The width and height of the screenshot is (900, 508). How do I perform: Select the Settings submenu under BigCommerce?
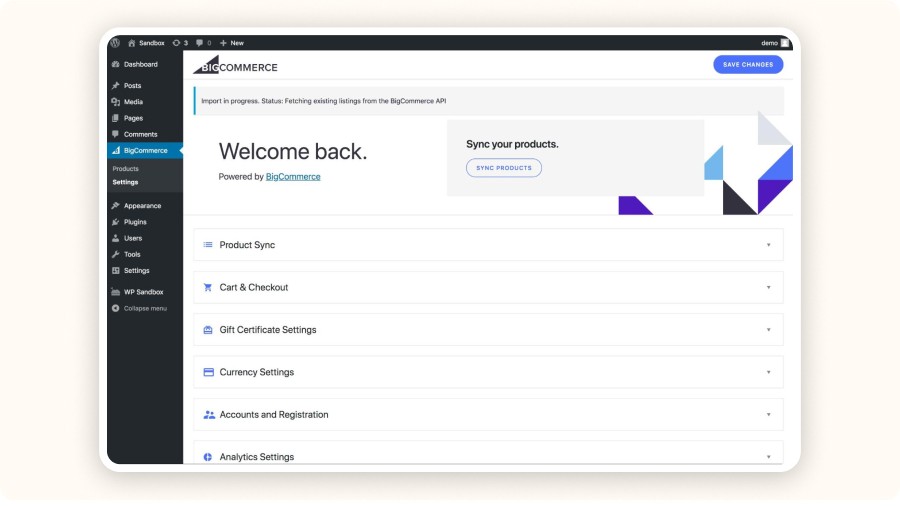(125, 182)
